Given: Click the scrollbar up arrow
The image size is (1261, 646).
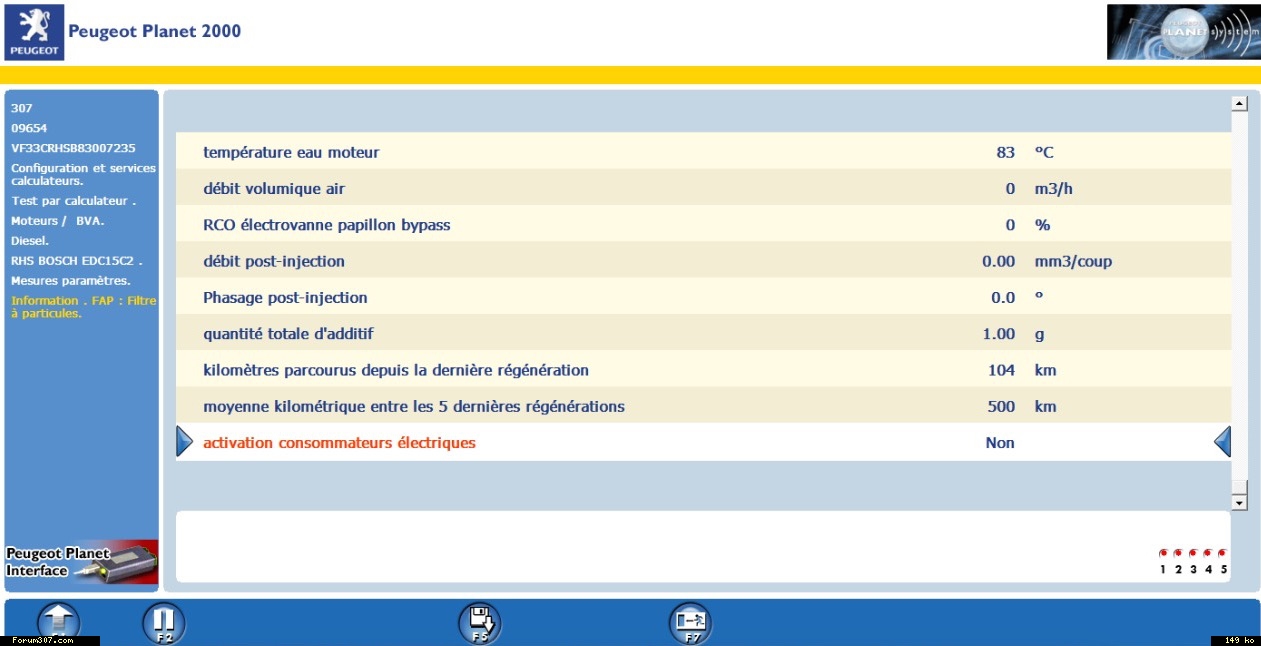Looking at the screenshot, I should 1240,103.
